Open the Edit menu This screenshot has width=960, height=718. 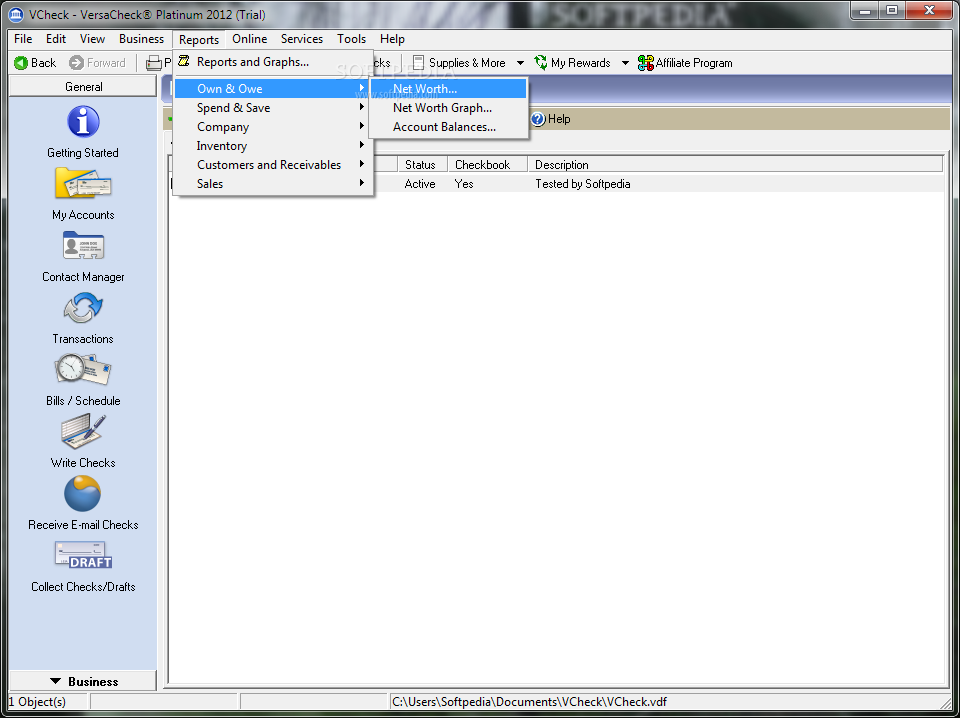coord(56,39)
